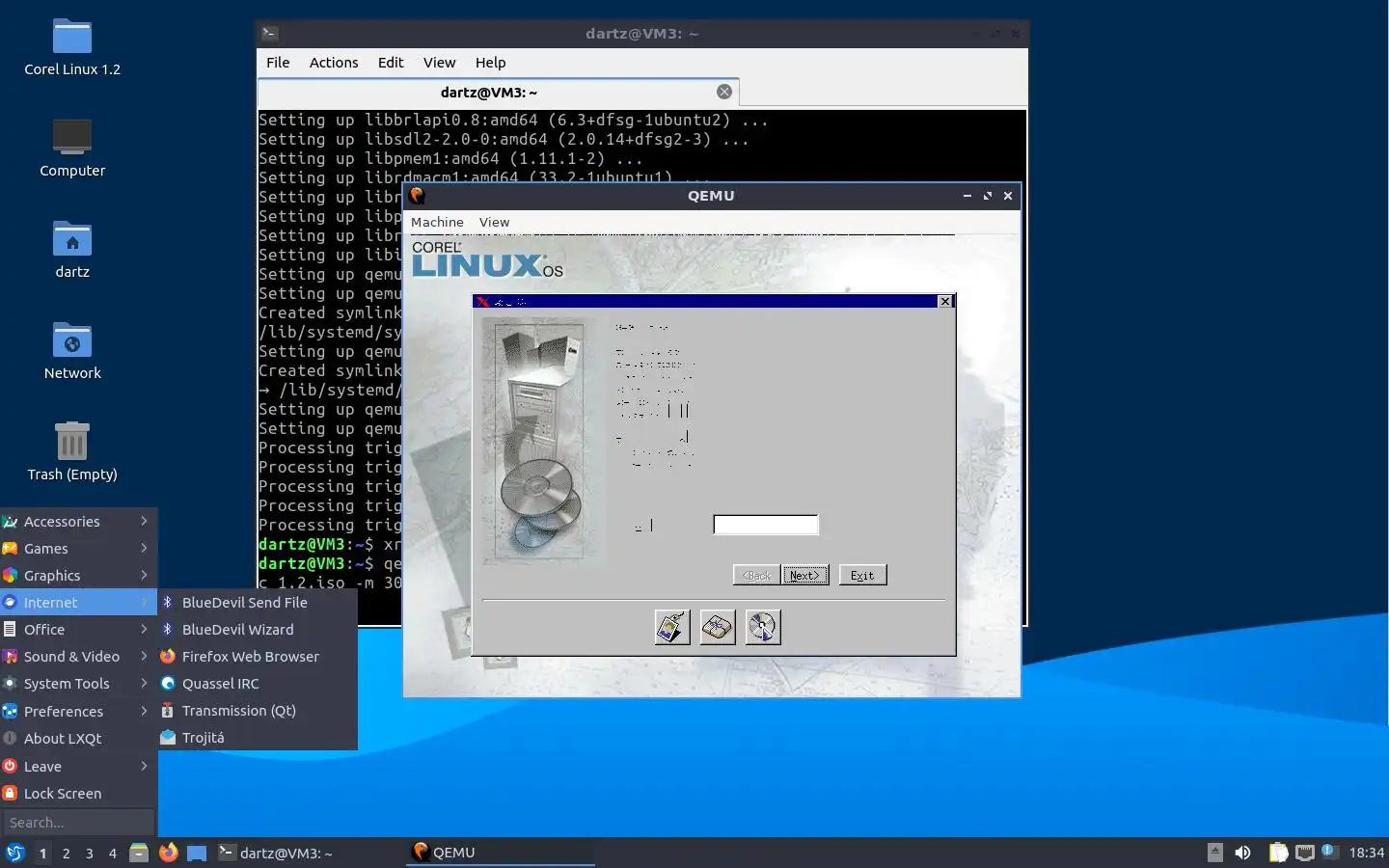This screenshot has height=868, width=1389.
Task: Click the CD disc installer icon
Action: pyautogui.click(x=763, y=627)
